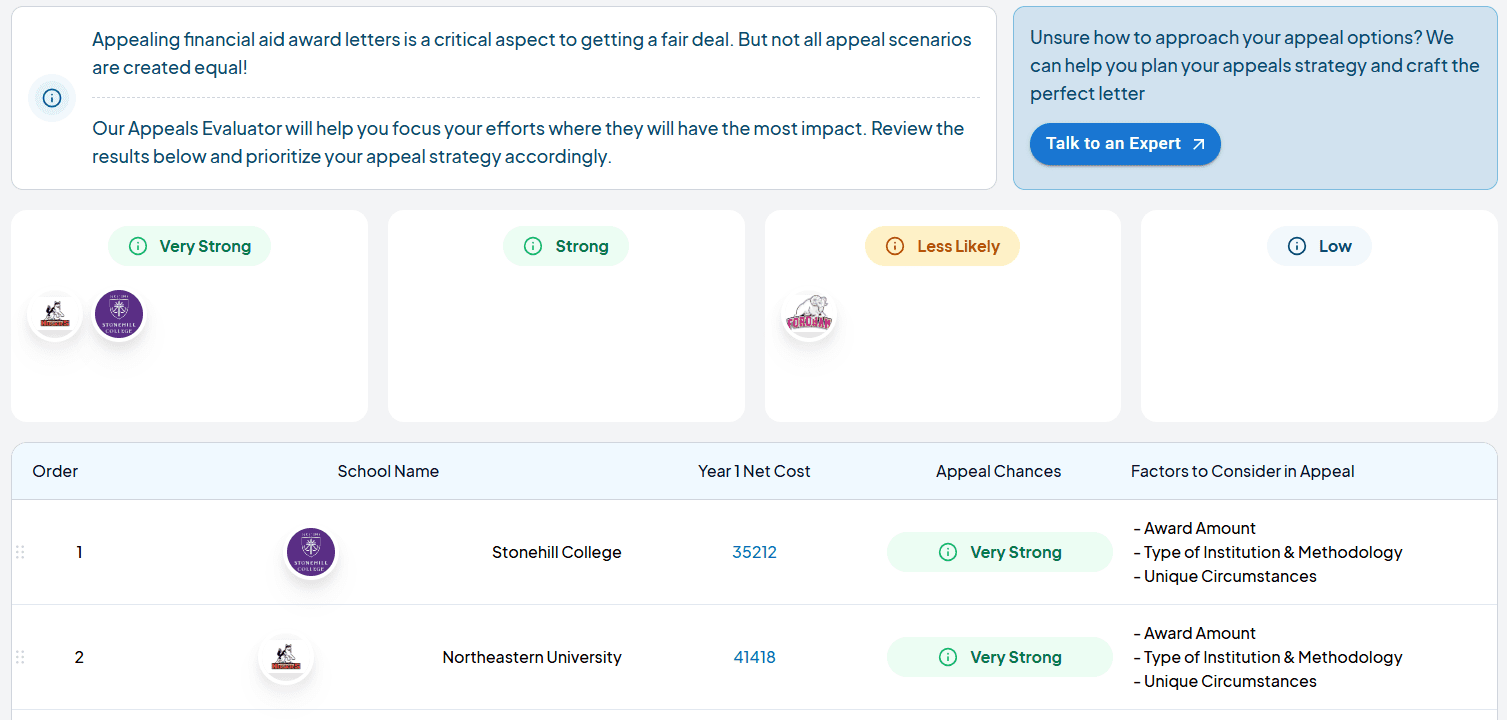1507x720 pixels.
Task: Click the drag handle on row 1
Action: point(20,552)
